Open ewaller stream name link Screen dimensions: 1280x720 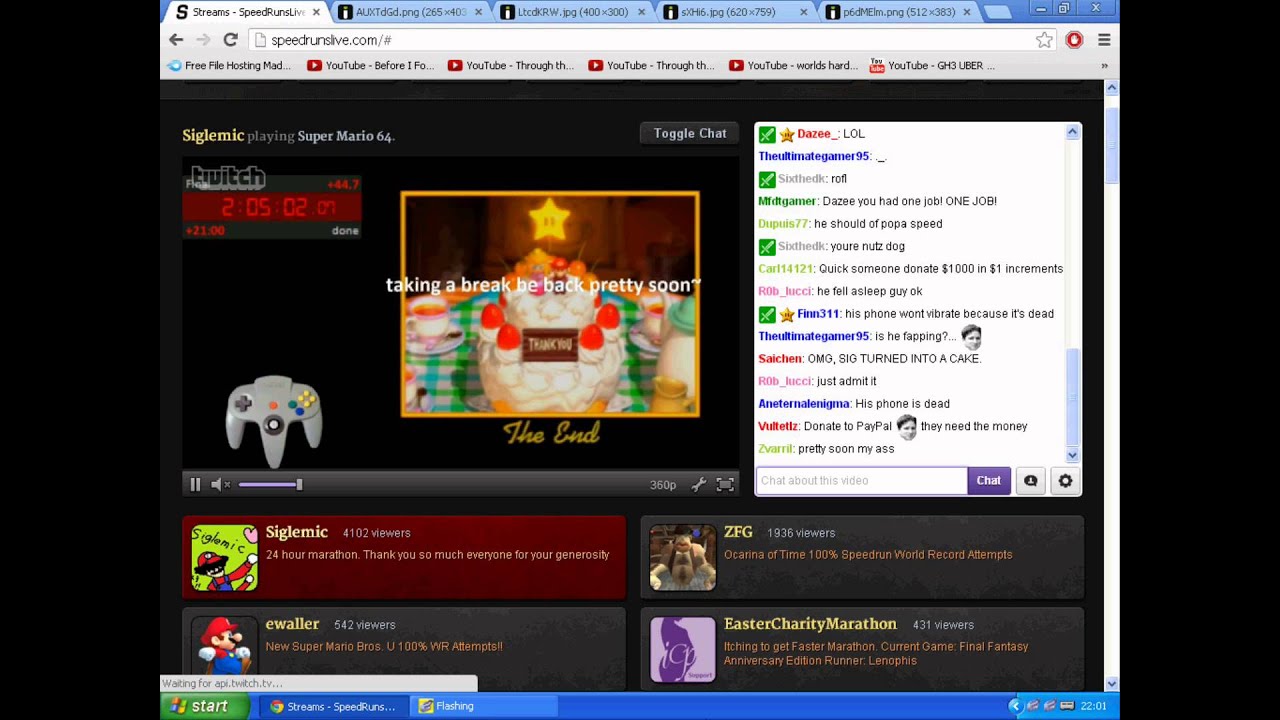click(x=292, y=624)
